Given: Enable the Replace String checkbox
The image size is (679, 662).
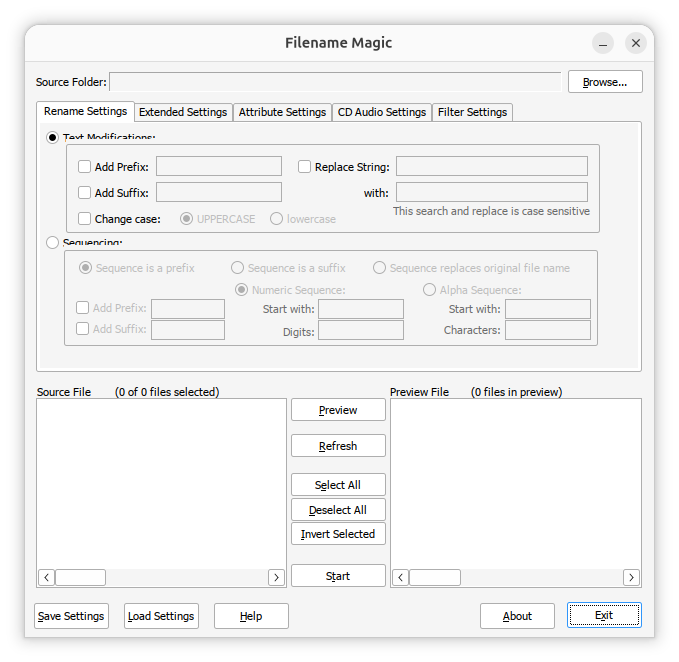Looking at the screenshot, I should click(x=305, y=167).
